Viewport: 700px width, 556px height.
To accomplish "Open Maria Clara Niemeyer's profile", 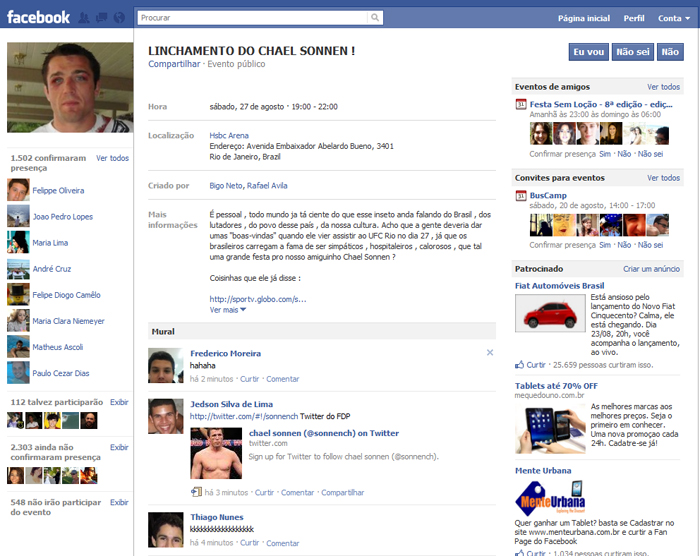I will 68,321.
